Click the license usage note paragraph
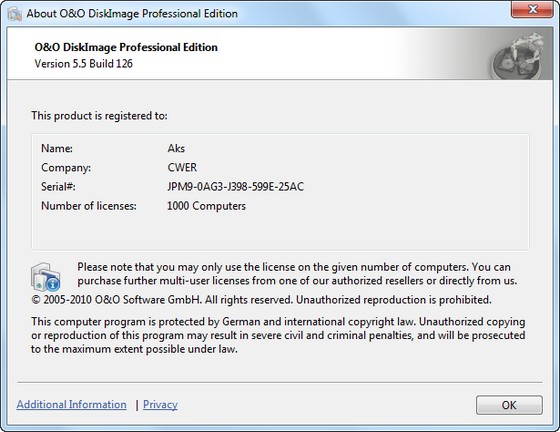560x432 pixels. click(297, 274)
